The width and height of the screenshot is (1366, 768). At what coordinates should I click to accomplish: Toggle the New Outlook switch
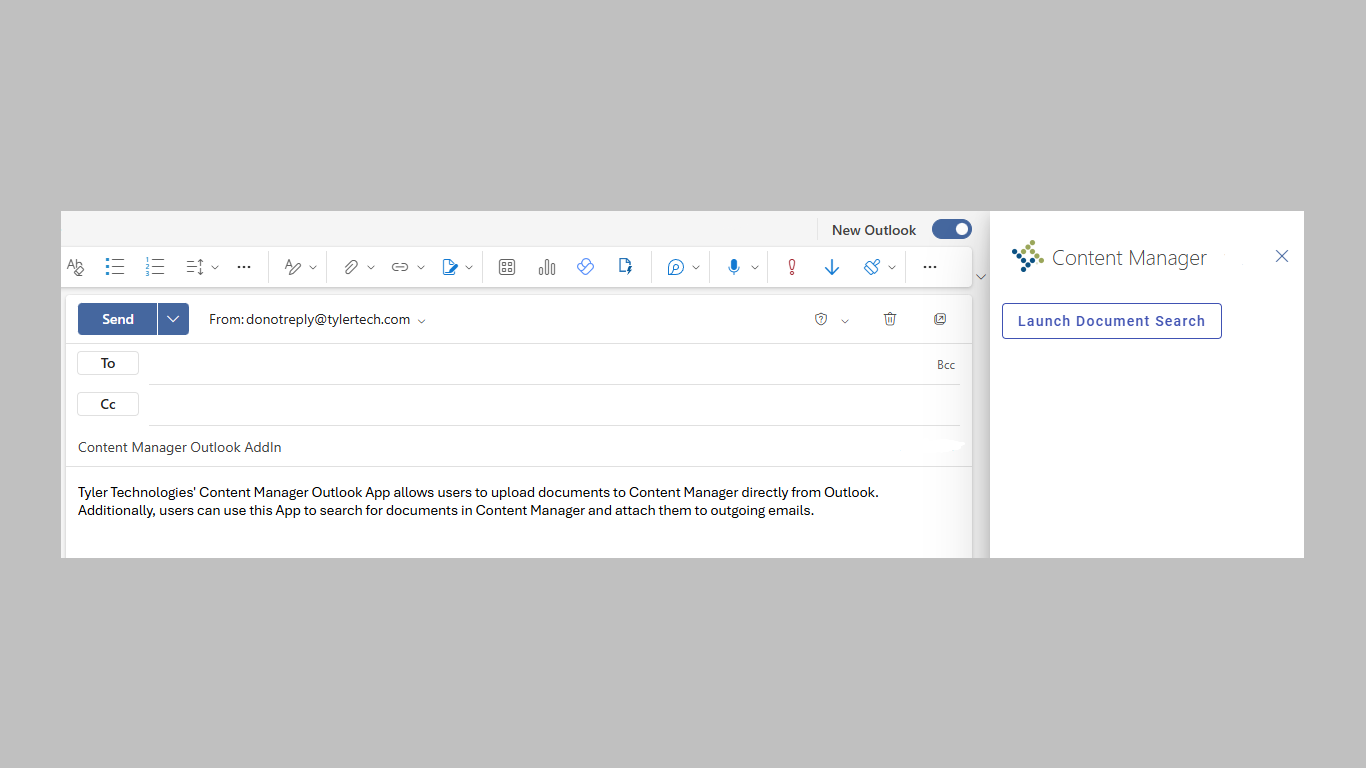(x=952, y=229)
